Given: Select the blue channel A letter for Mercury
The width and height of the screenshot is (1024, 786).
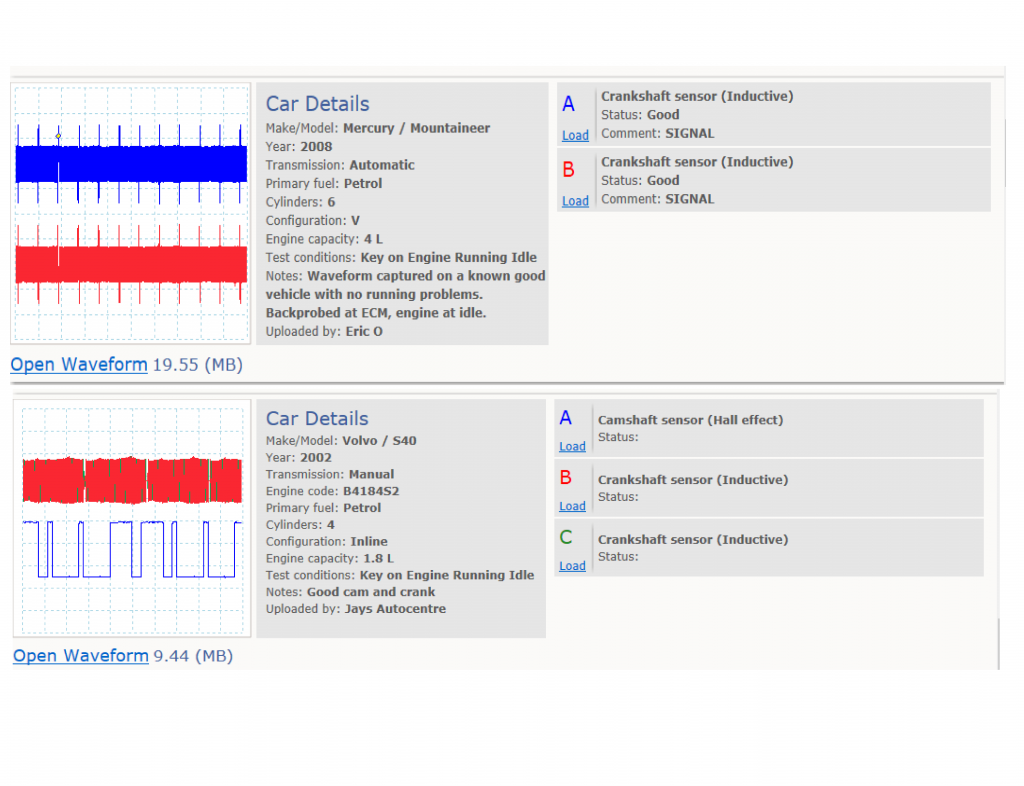Looking at the screenshot, I should (x=569, y=104).
